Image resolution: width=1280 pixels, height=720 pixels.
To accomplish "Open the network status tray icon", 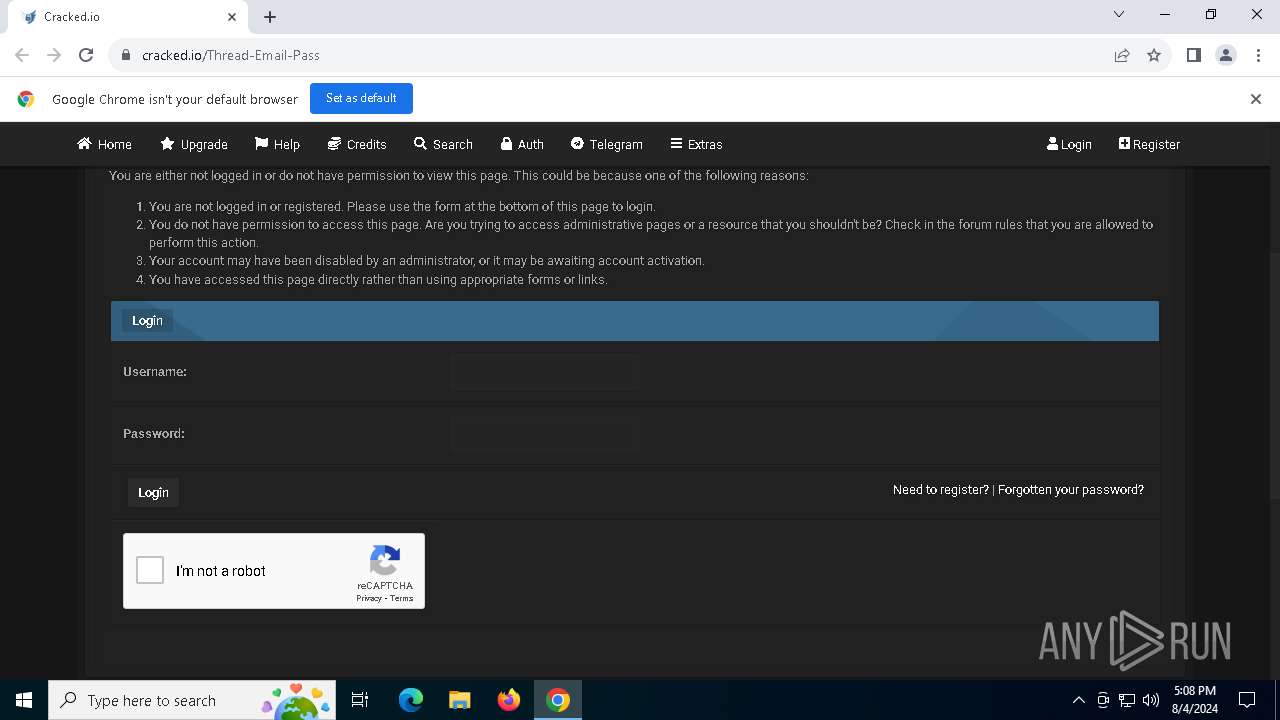I will pos(1127,700).
